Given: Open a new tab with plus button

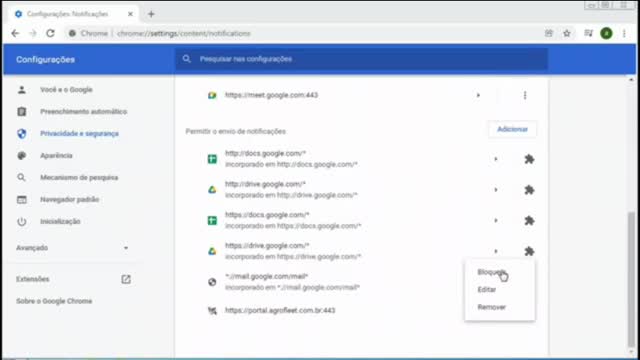Looking at the screenshot, I should (151, 14).
